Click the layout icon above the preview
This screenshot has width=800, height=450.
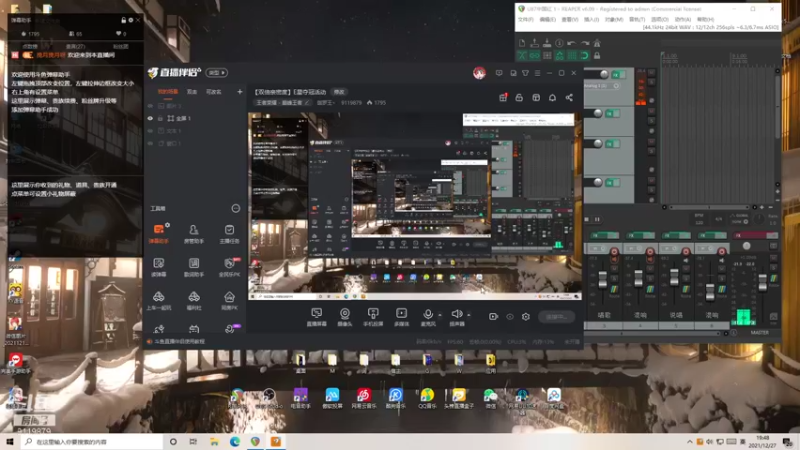tap(536, 97)
